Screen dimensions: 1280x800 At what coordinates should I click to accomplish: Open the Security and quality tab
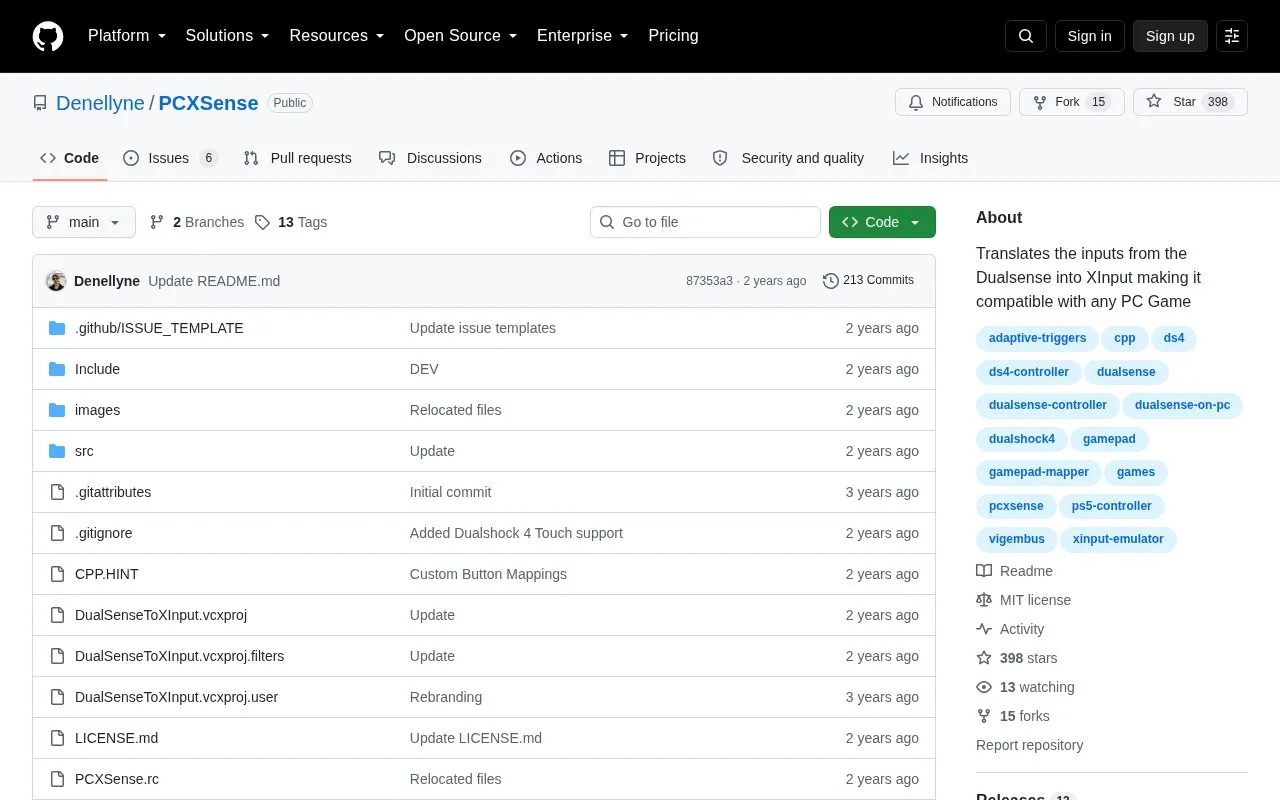(x=788, y=158)
